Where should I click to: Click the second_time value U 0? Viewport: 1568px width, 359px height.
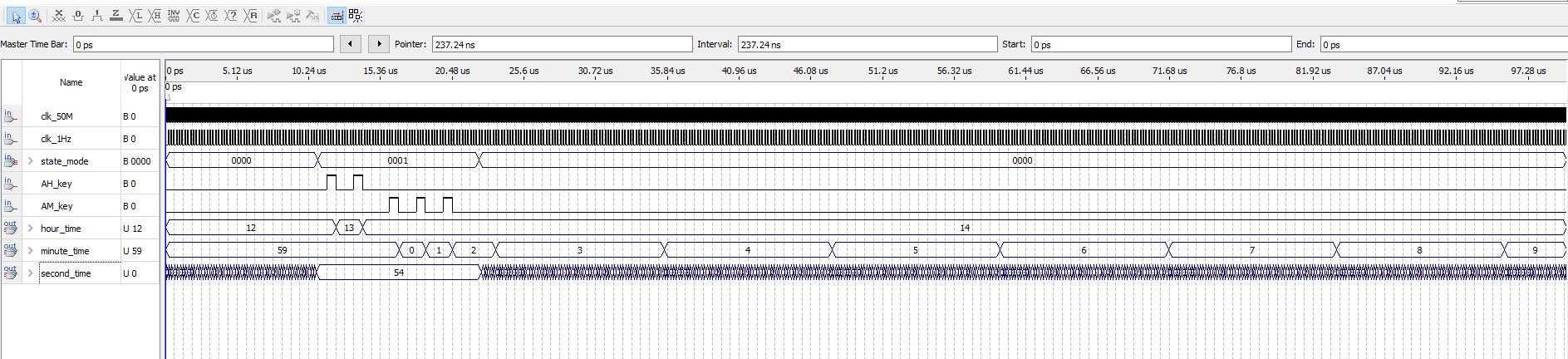pyautogui.click(x=130, y=273)
